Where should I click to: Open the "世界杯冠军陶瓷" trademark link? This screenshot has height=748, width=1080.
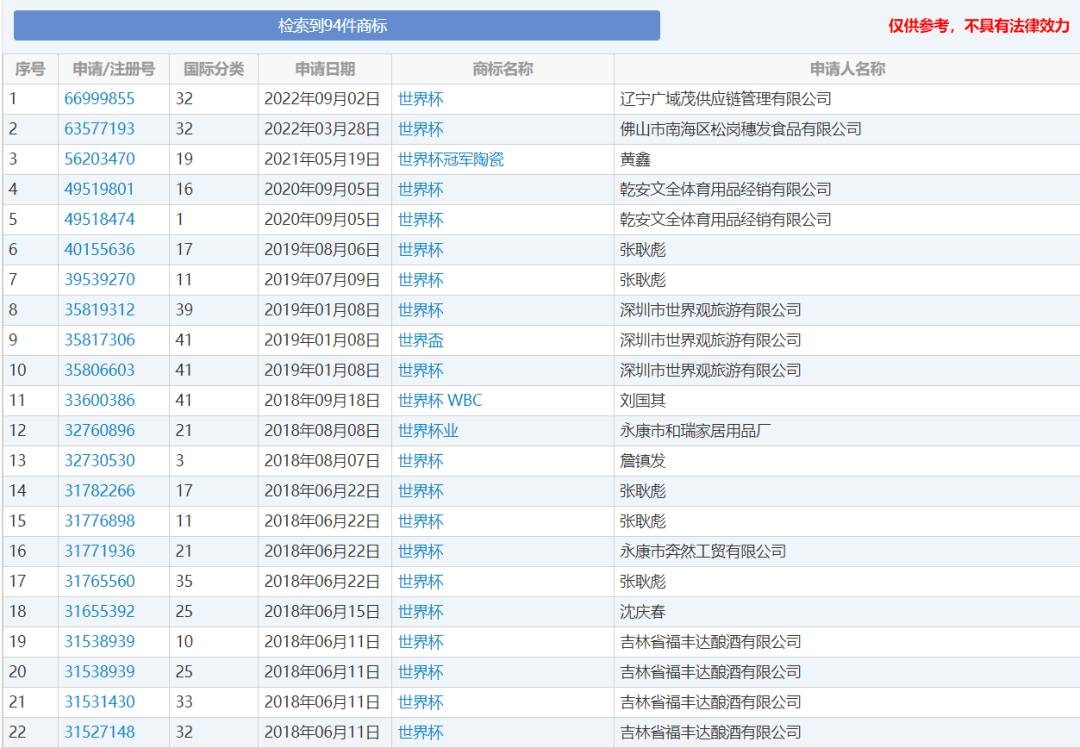click(450, 159)
